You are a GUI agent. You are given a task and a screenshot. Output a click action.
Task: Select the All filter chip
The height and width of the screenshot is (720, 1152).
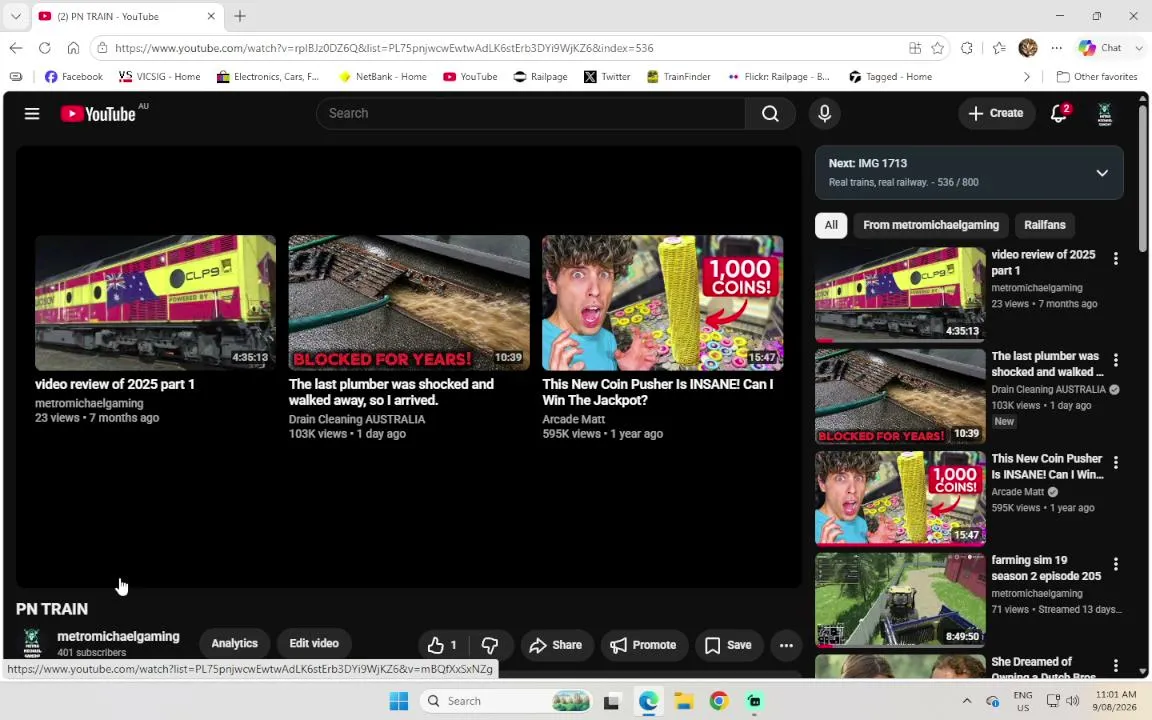[x=831, y=225]
